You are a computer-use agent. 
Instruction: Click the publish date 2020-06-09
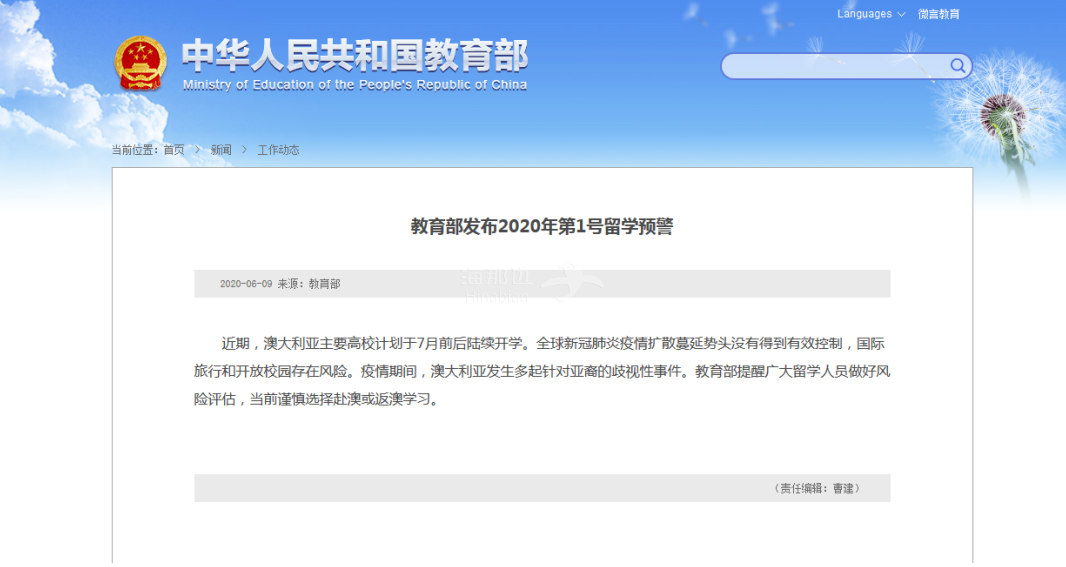pyautogui.click(x=246, y=284)
